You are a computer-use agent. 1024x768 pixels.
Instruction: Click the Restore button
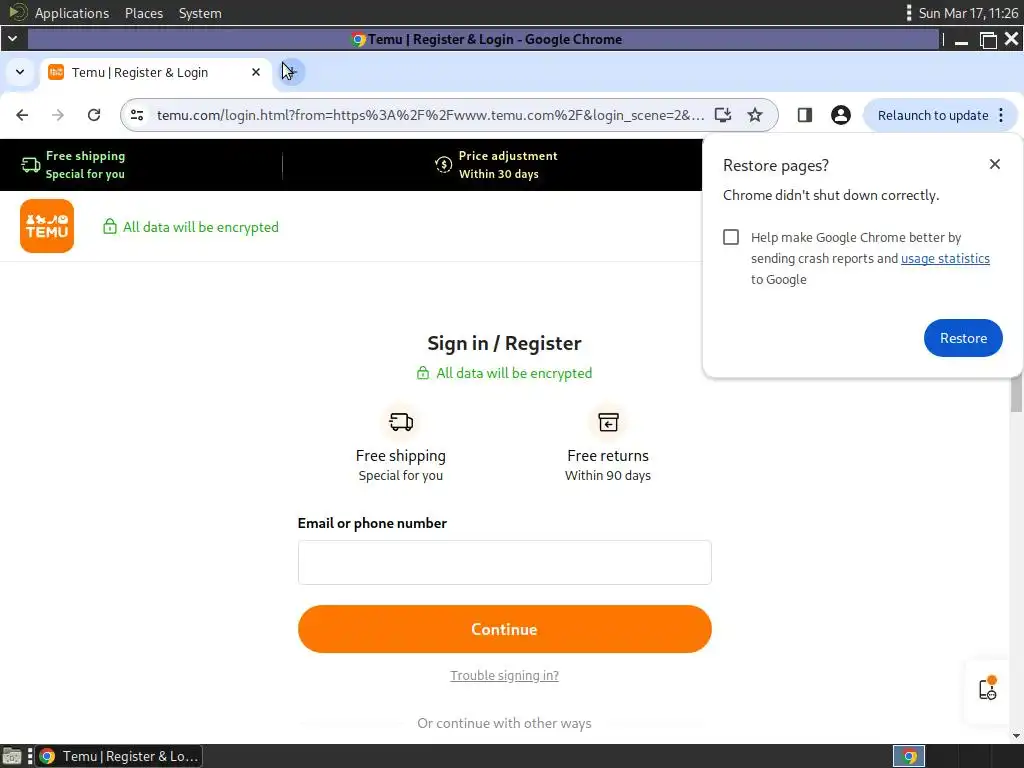click(963, 338)
